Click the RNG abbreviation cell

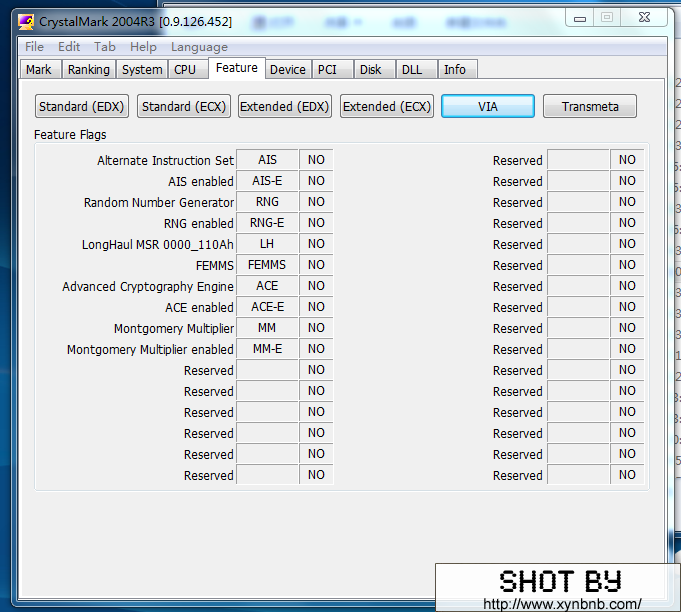[x=267, y=202]
